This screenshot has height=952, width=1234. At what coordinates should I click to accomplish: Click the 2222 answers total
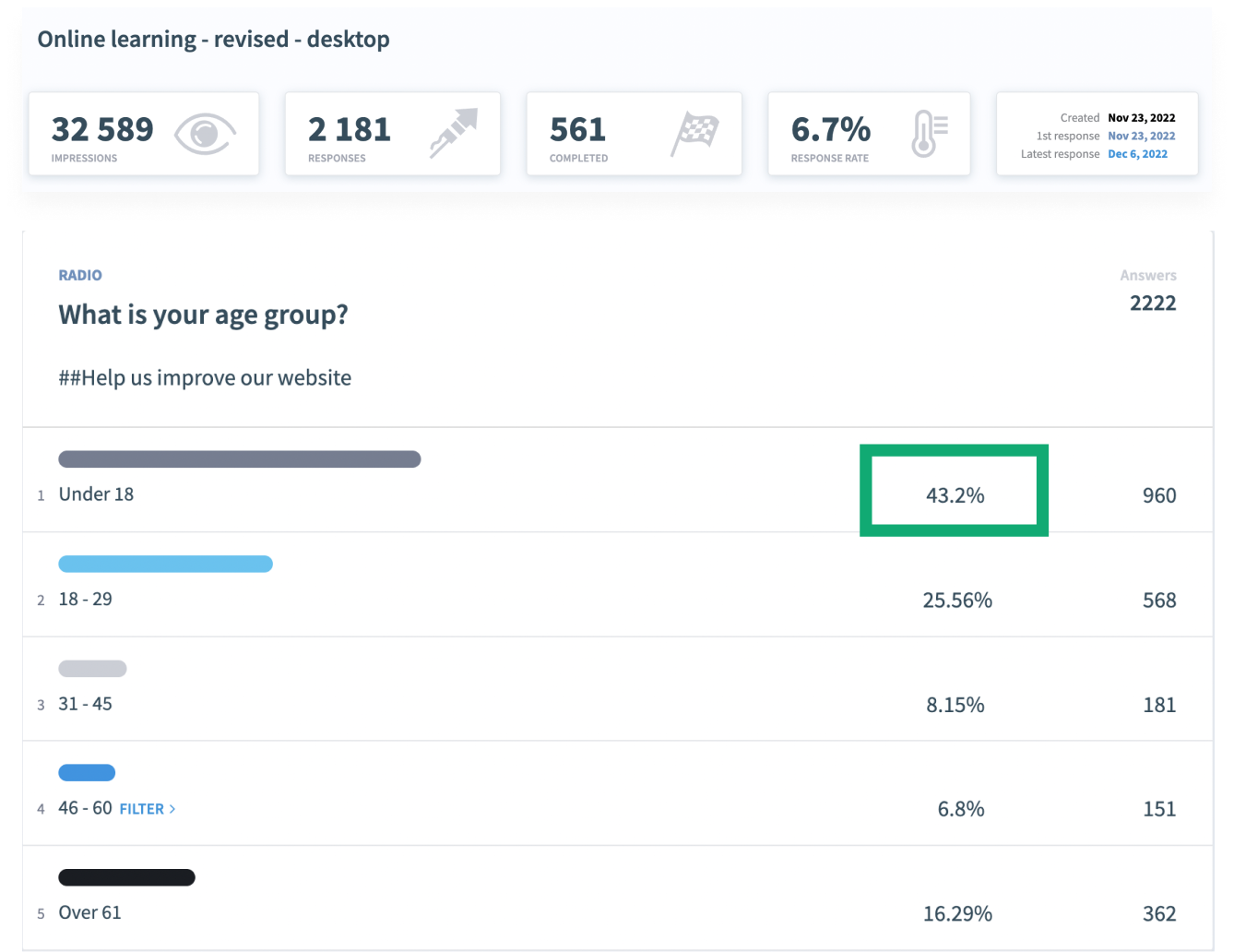coord(1153,303)
